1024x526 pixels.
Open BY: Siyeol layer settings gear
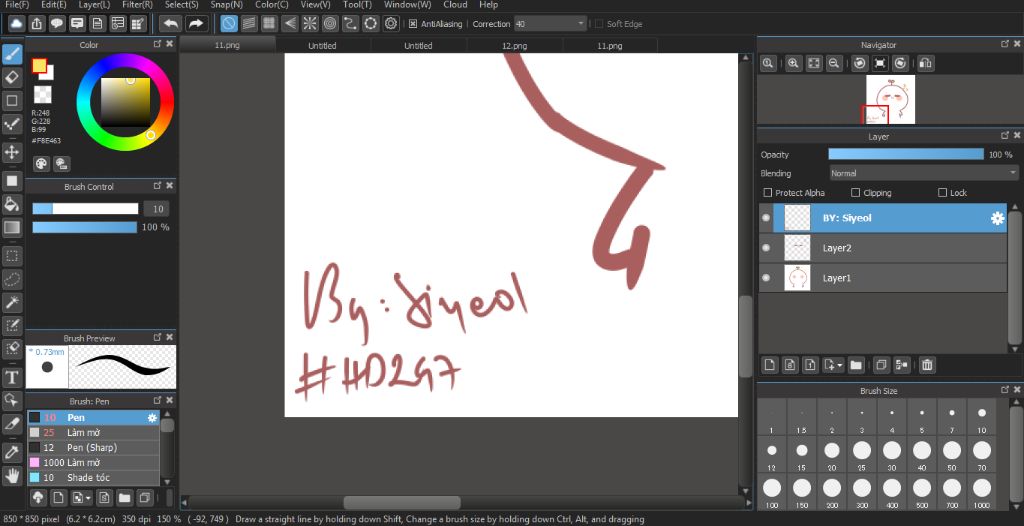(x=997, y=218)
